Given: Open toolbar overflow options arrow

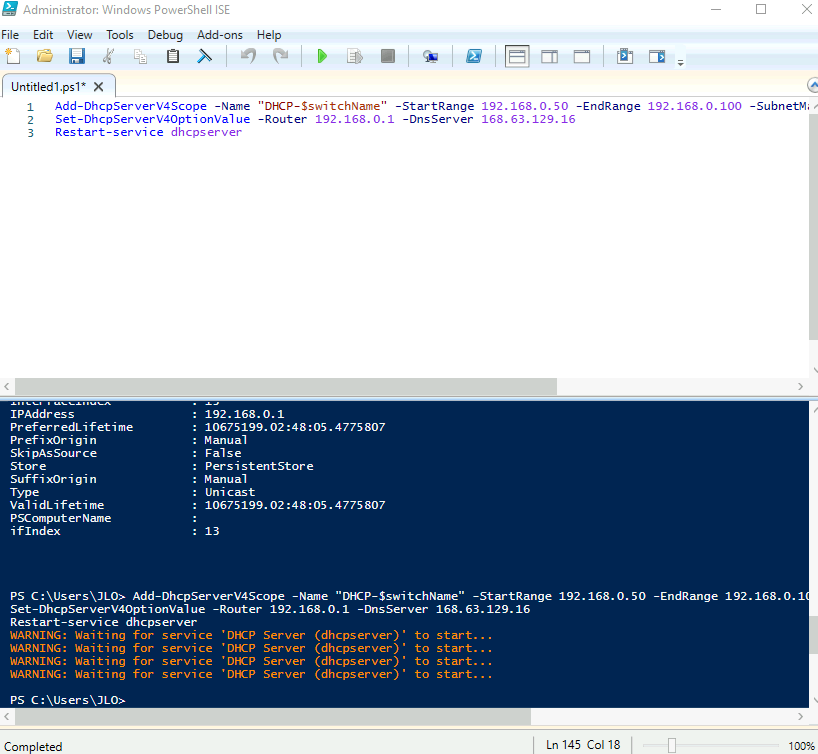Looking at the screenshot, I should (x=680, y=63).
